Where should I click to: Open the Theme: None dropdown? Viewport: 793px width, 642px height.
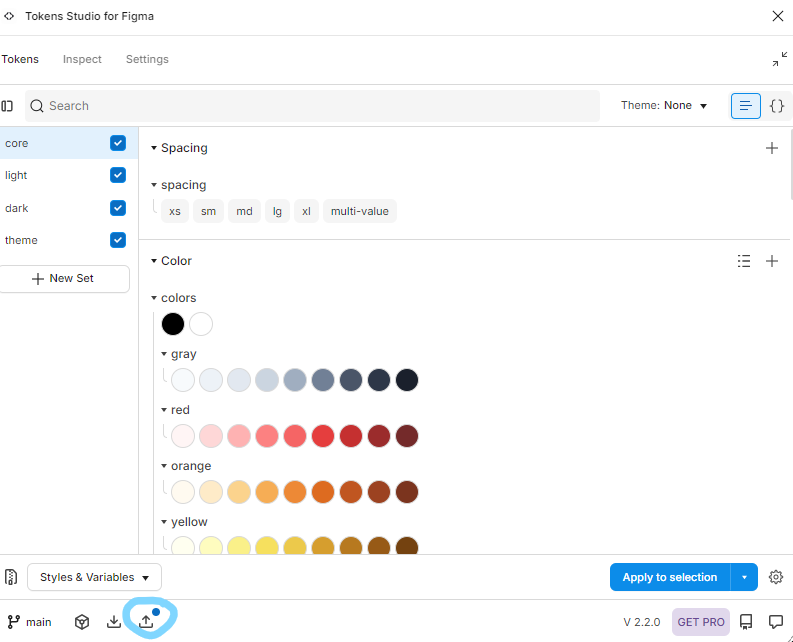coord(664,105)
